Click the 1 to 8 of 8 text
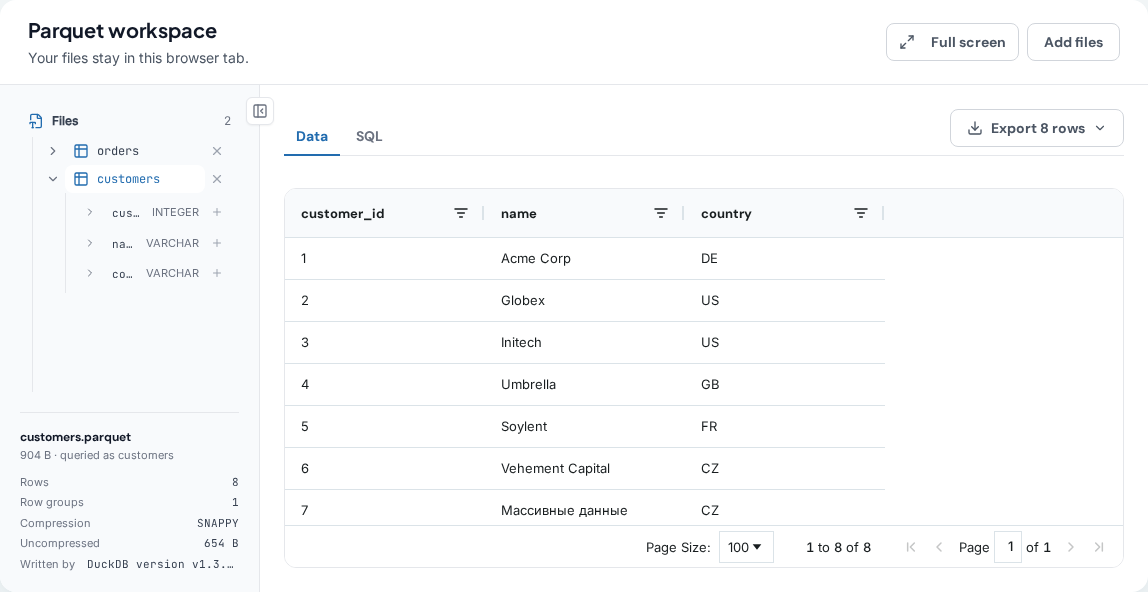1148x592 pixels. (838, 547)
